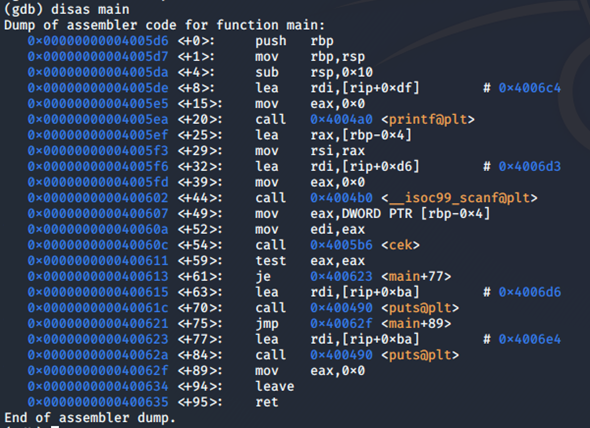This screenshot has width=590, height=428.
Task: Click 'mov edi,eax' instruction
Action: 310,230
